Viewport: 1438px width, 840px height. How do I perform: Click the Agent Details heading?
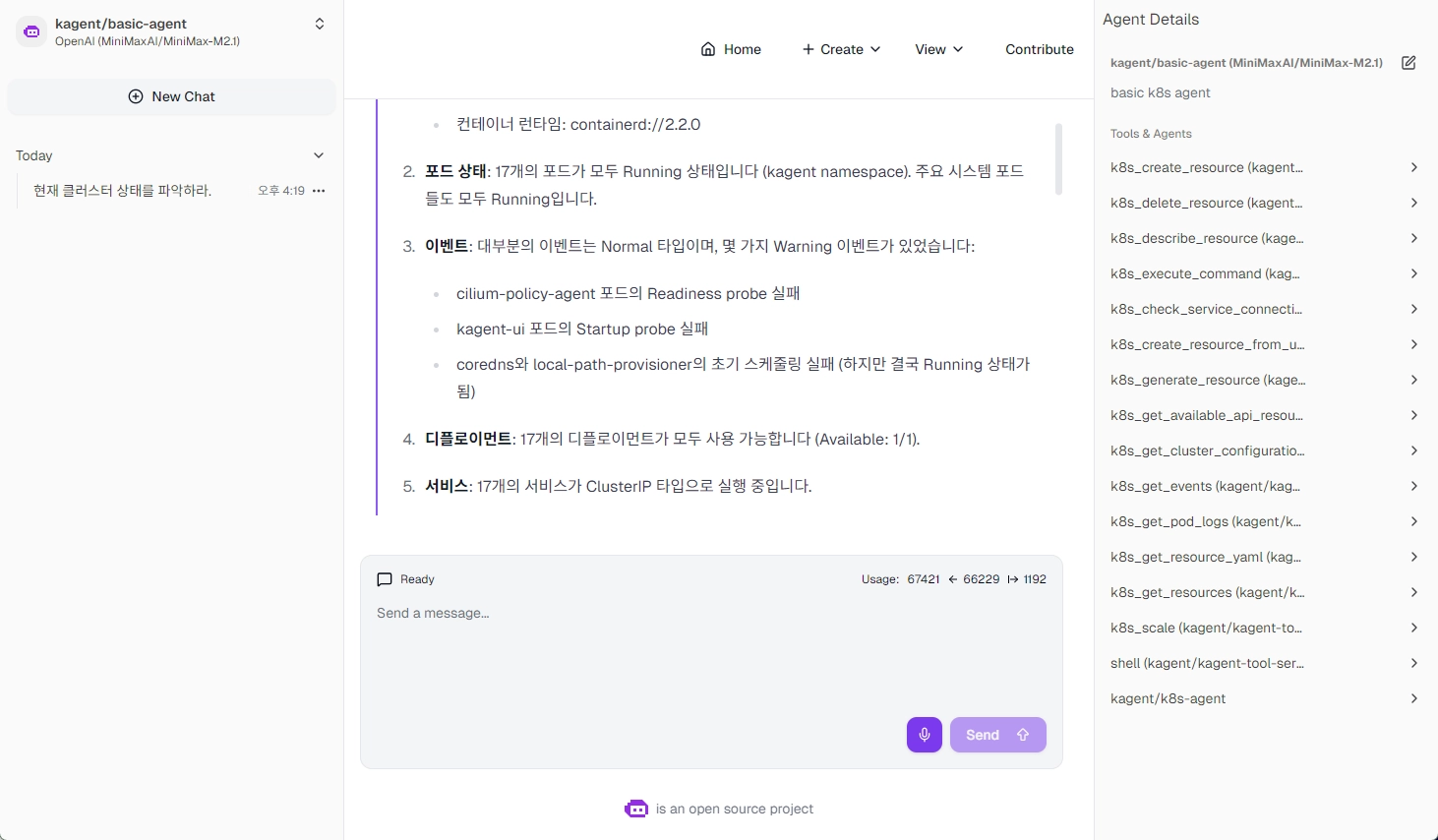[1151, 20]
